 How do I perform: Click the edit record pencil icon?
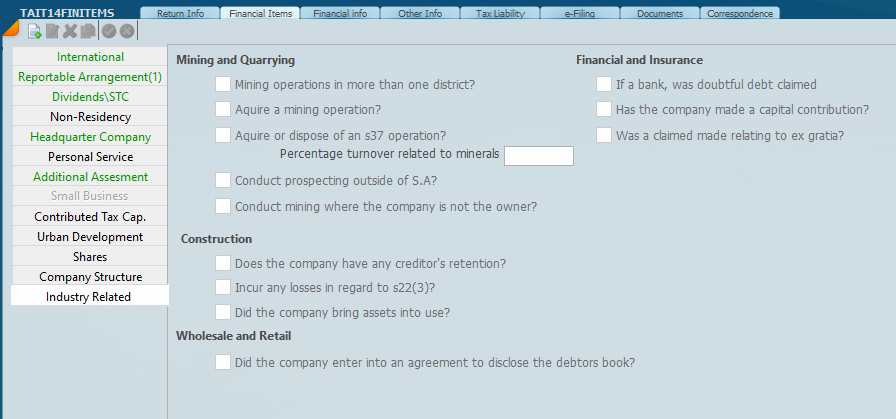point(53,31)
